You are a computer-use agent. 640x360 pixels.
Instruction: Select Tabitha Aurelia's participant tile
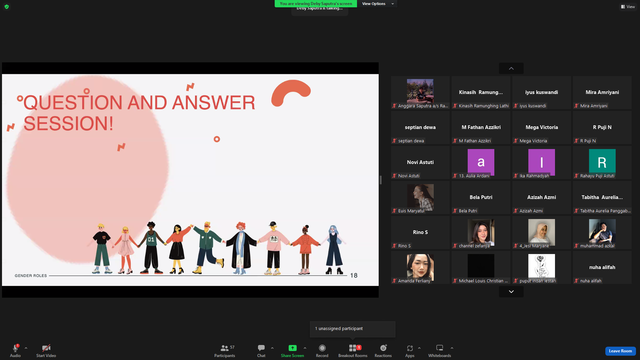pyautogui.click(x=602, y=198)
